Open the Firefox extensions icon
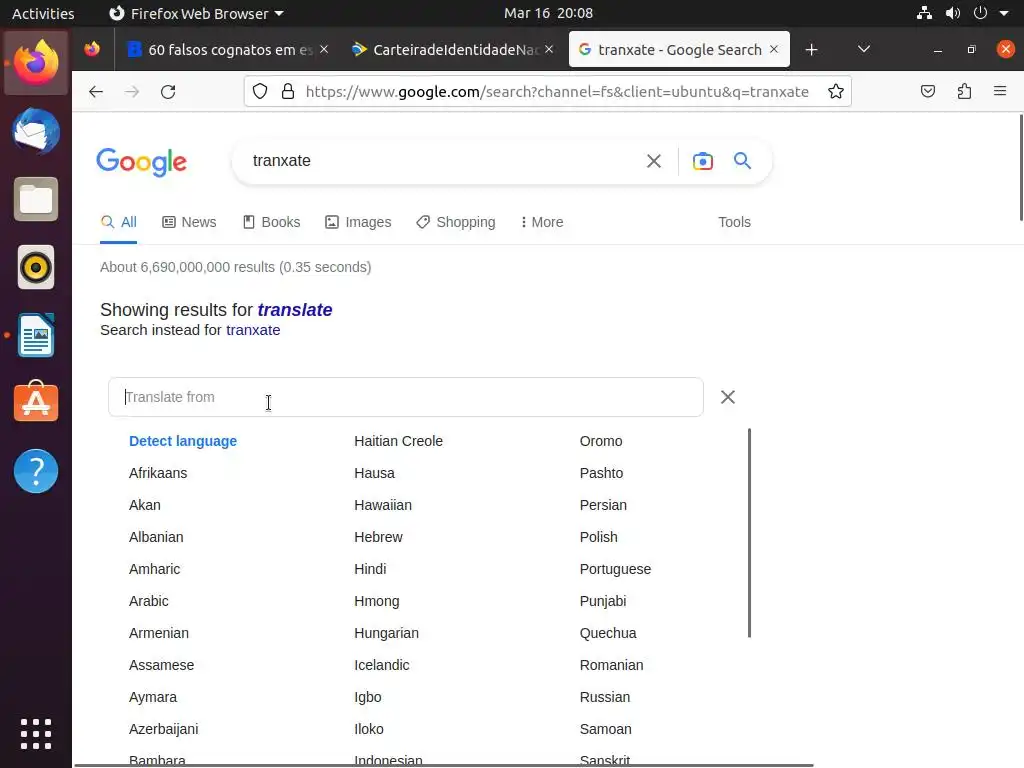This screenshot has height=768, width=1024. click(x=964, y=91)
